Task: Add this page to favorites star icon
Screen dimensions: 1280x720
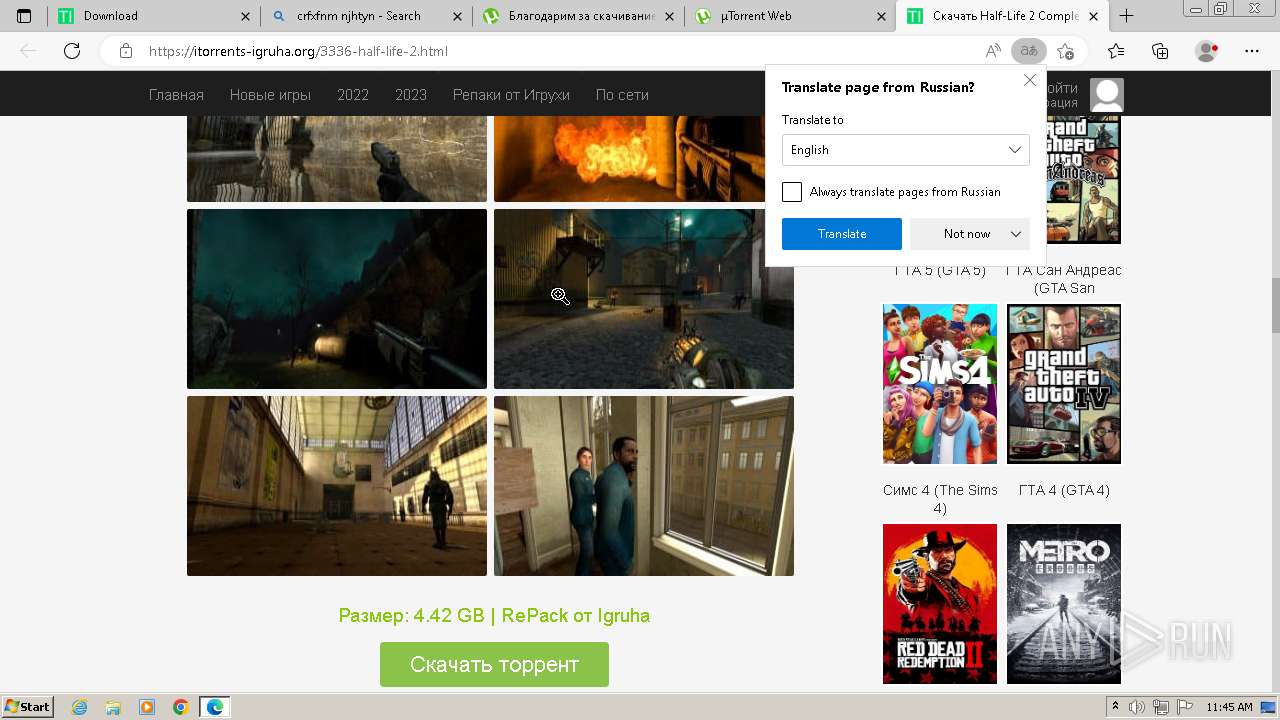Action: pos(1066,51)
